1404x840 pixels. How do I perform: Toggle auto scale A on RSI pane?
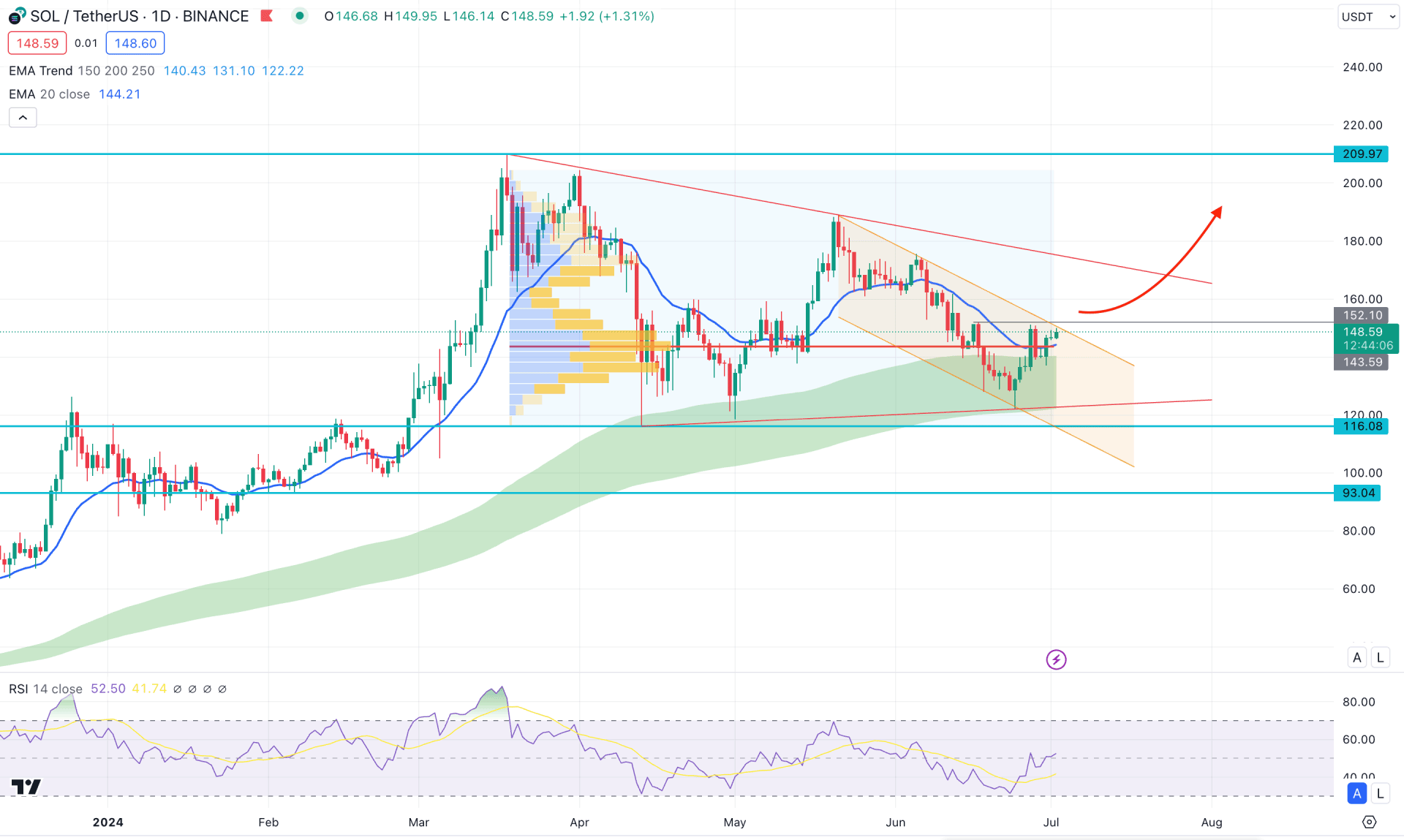(1357, 793)
